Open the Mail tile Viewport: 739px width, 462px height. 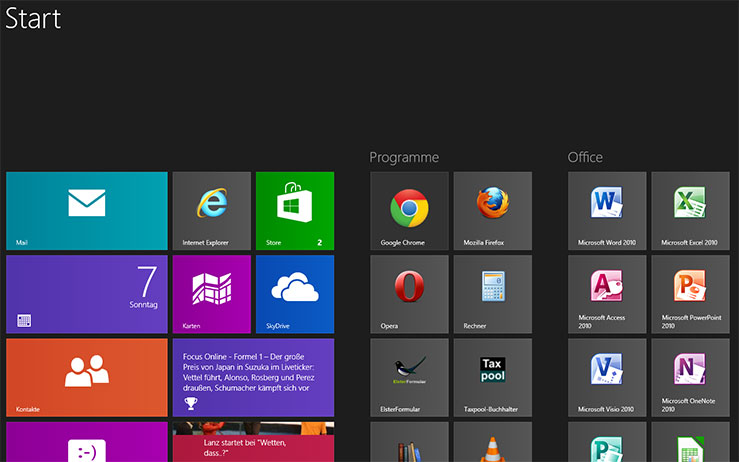pyautogui.click(x=87, y=211)
